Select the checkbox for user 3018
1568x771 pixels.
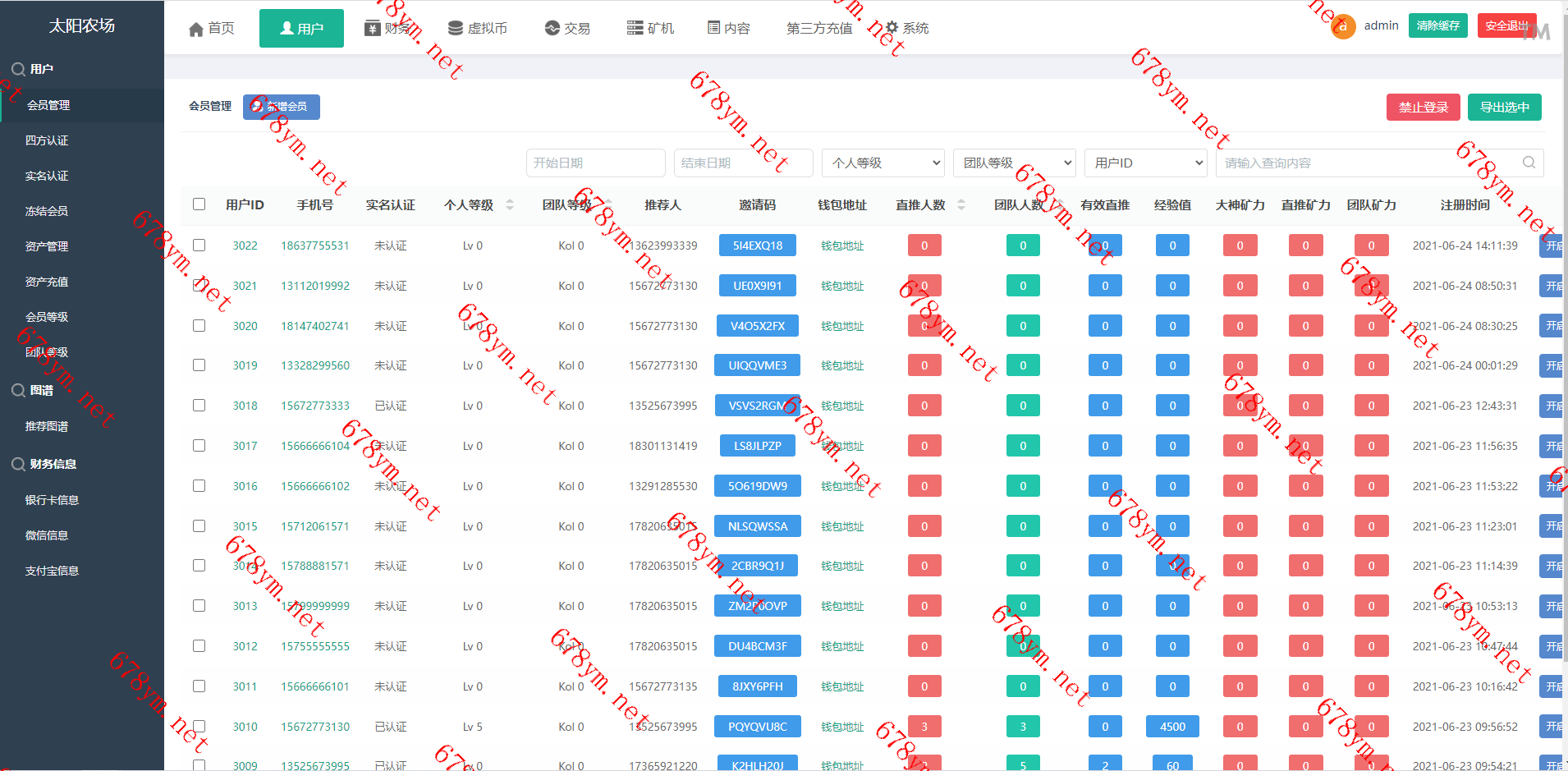coord(199,406)
